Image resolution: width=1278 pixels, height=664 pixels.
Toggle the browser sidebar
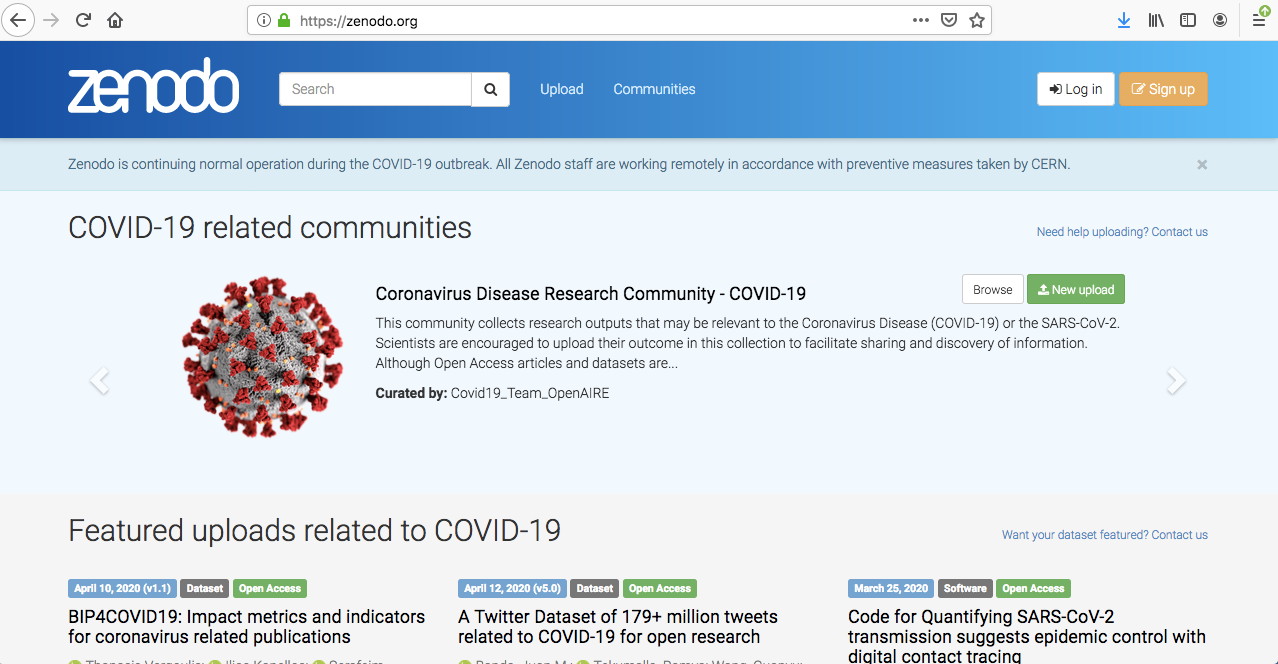coord(1188,20)
